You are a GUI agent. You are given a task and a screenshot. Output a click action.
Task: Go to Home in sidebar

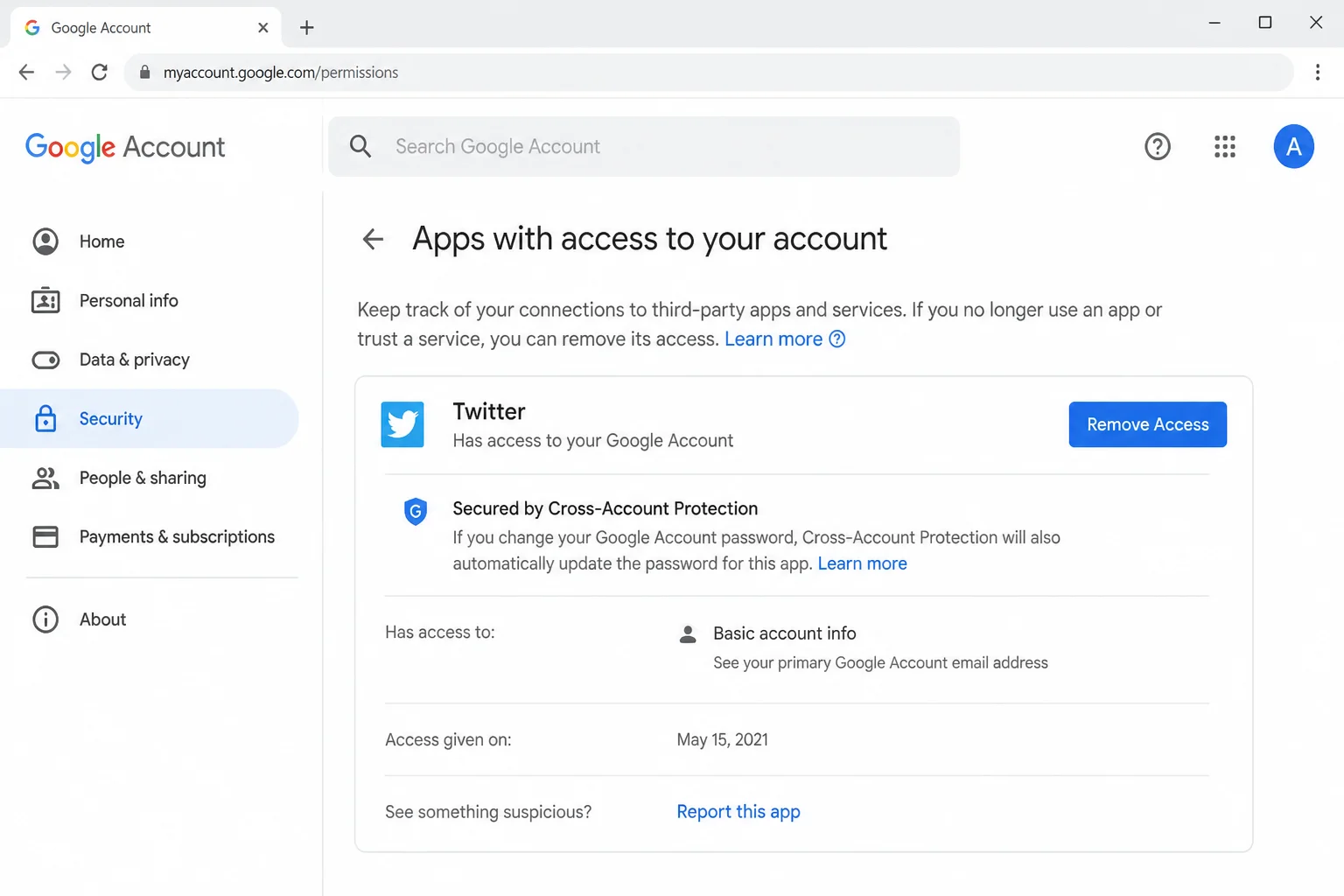click(x=149, y=241)
